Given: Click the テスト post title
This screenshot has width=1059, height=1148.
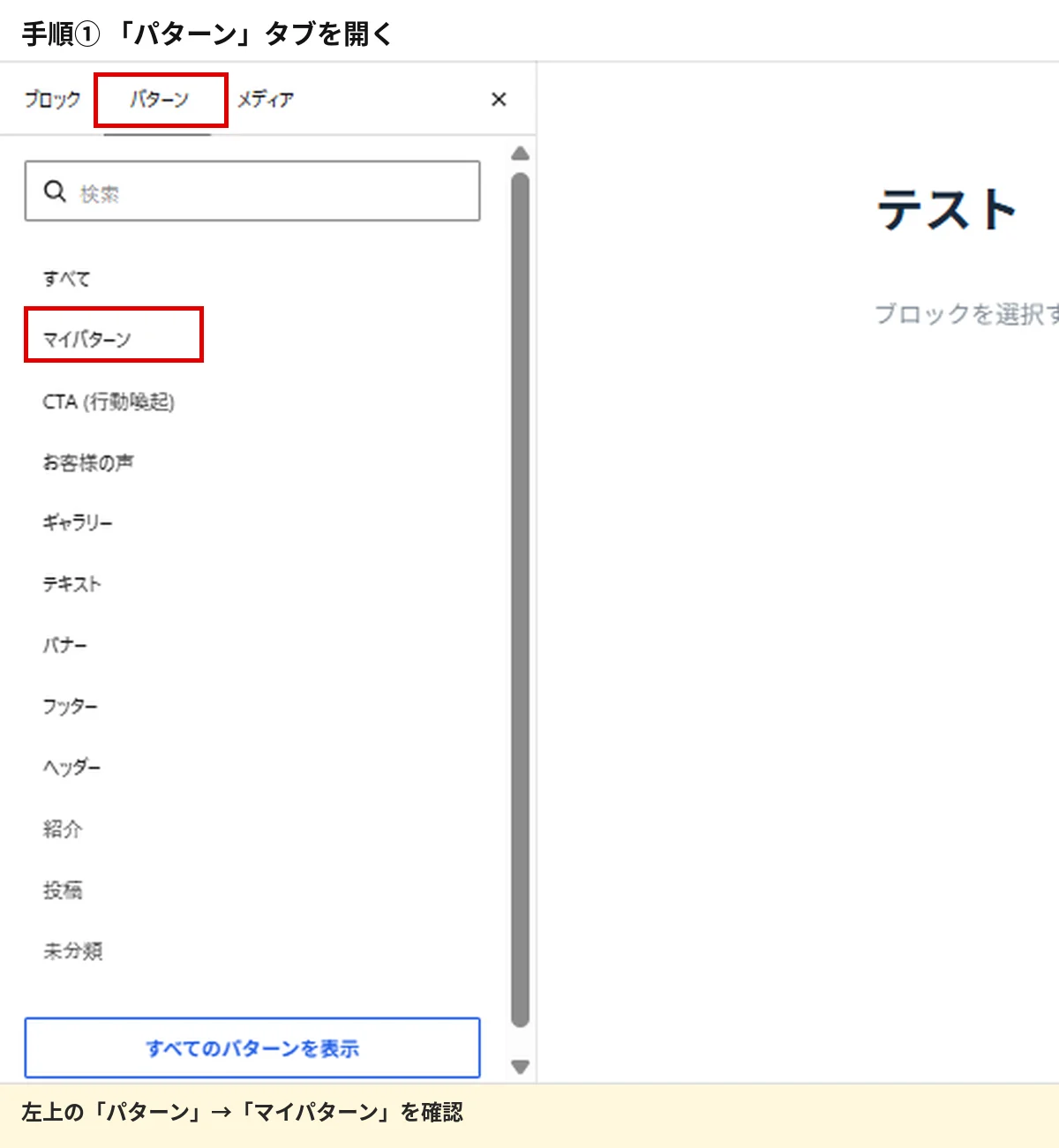Looking at the screenshot, I should pos(946,210).
